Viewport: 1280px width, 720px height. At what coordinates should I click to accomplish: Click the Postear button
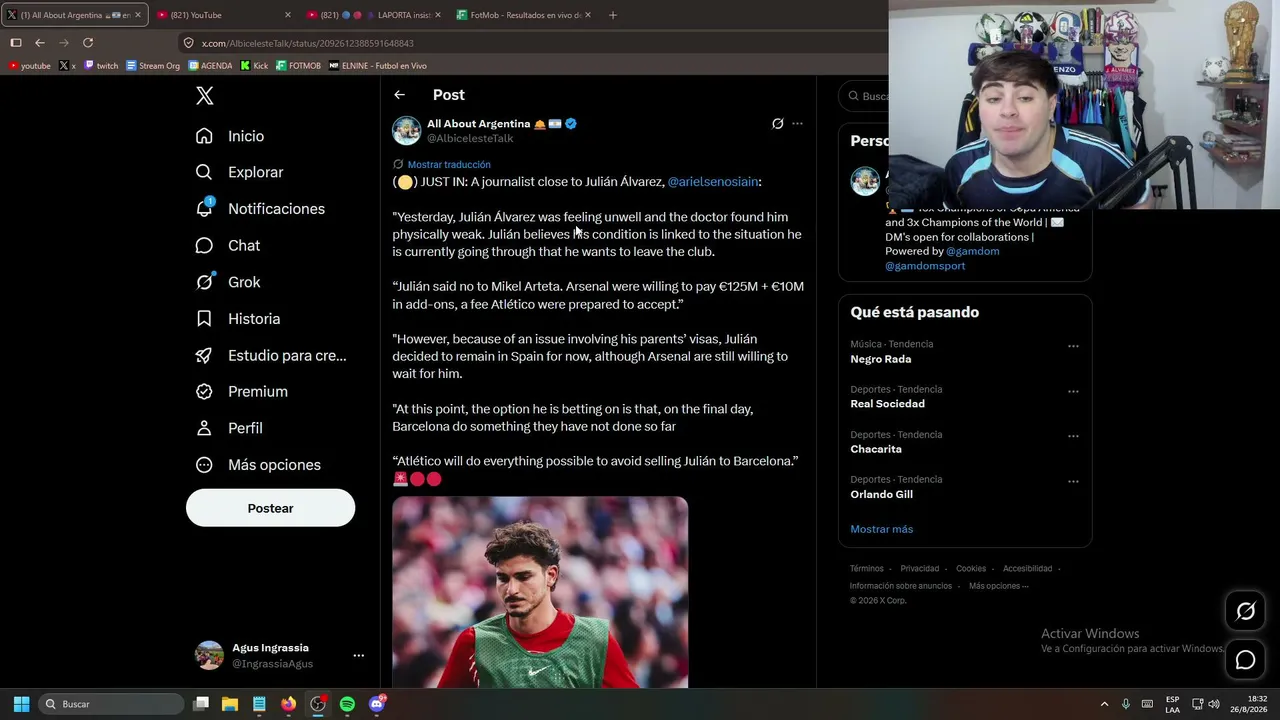(x=270, y=508)
